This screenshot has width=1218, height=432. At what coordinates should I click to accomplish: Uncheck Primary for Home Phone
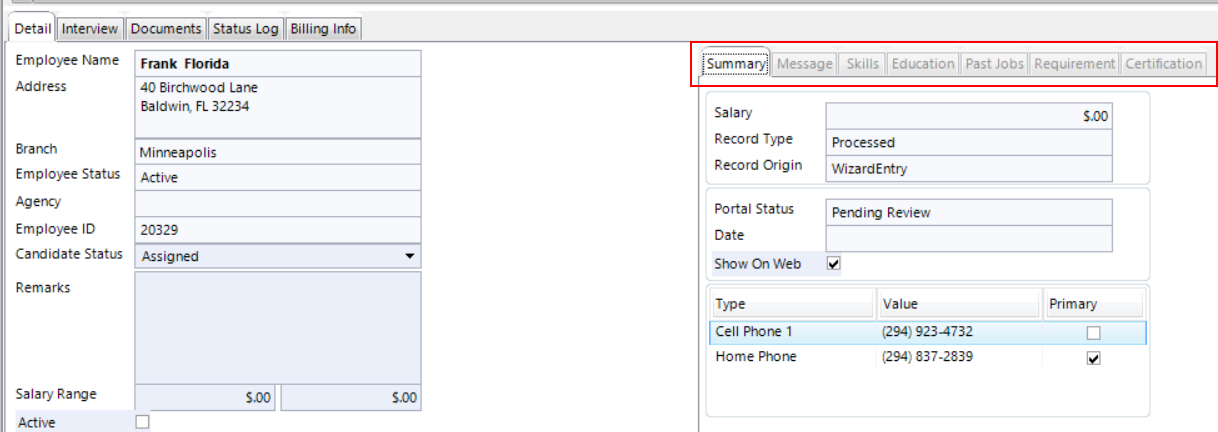[x=1093, y=358]
